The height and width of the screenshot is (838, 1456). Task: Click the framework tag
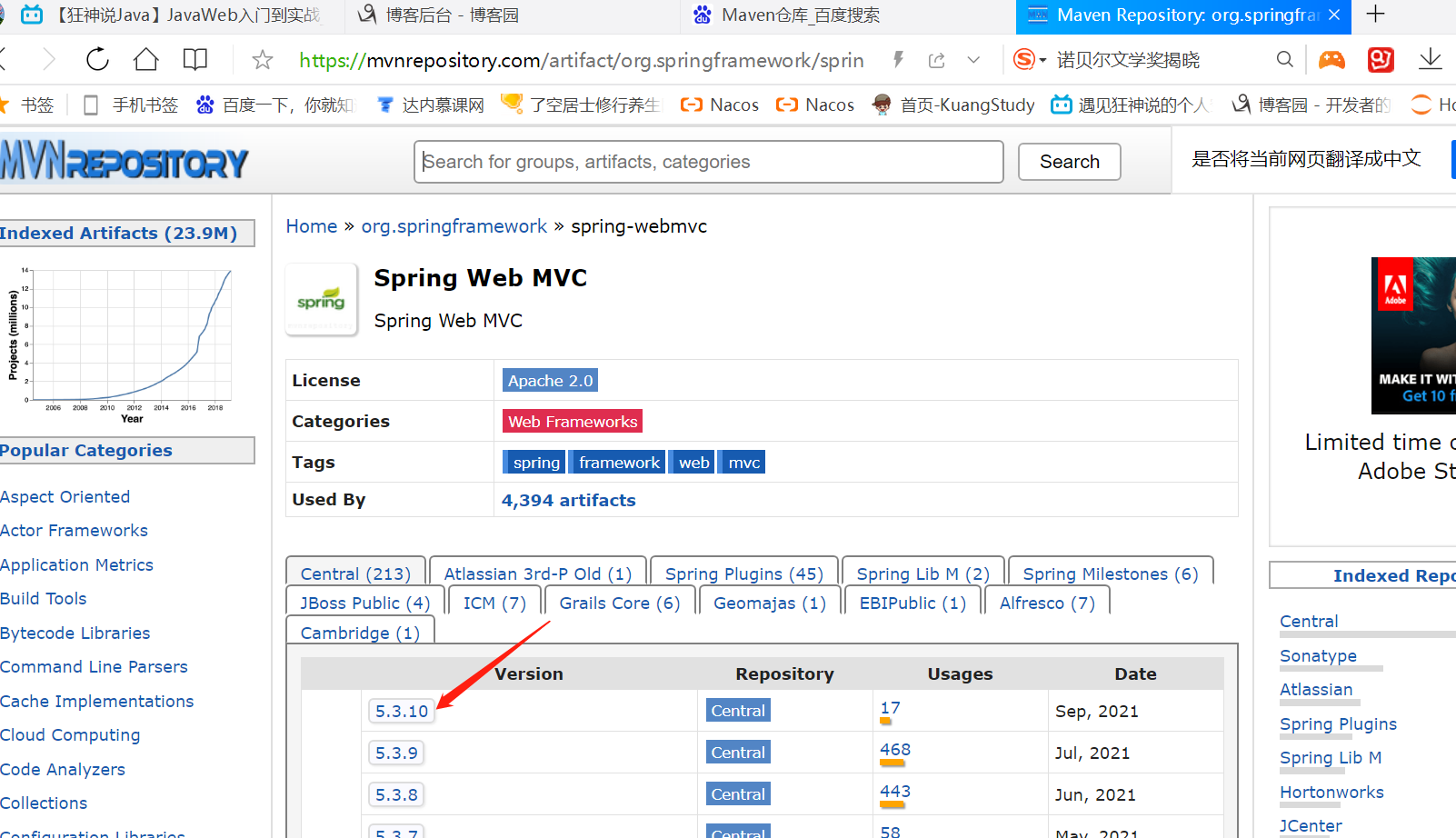[x=619, y=463]
